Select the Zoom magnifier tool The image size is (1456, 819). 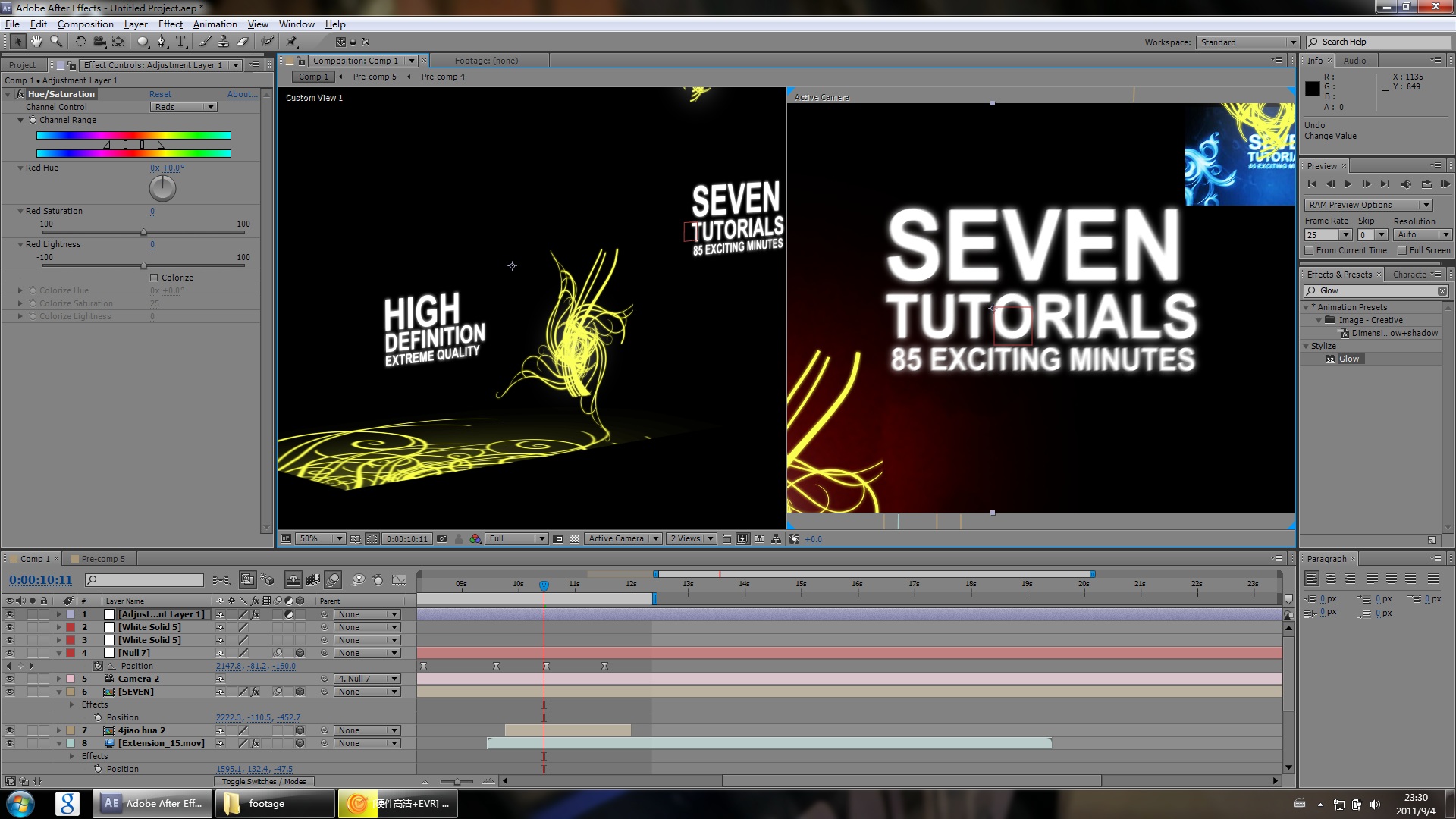click(55, 42)
